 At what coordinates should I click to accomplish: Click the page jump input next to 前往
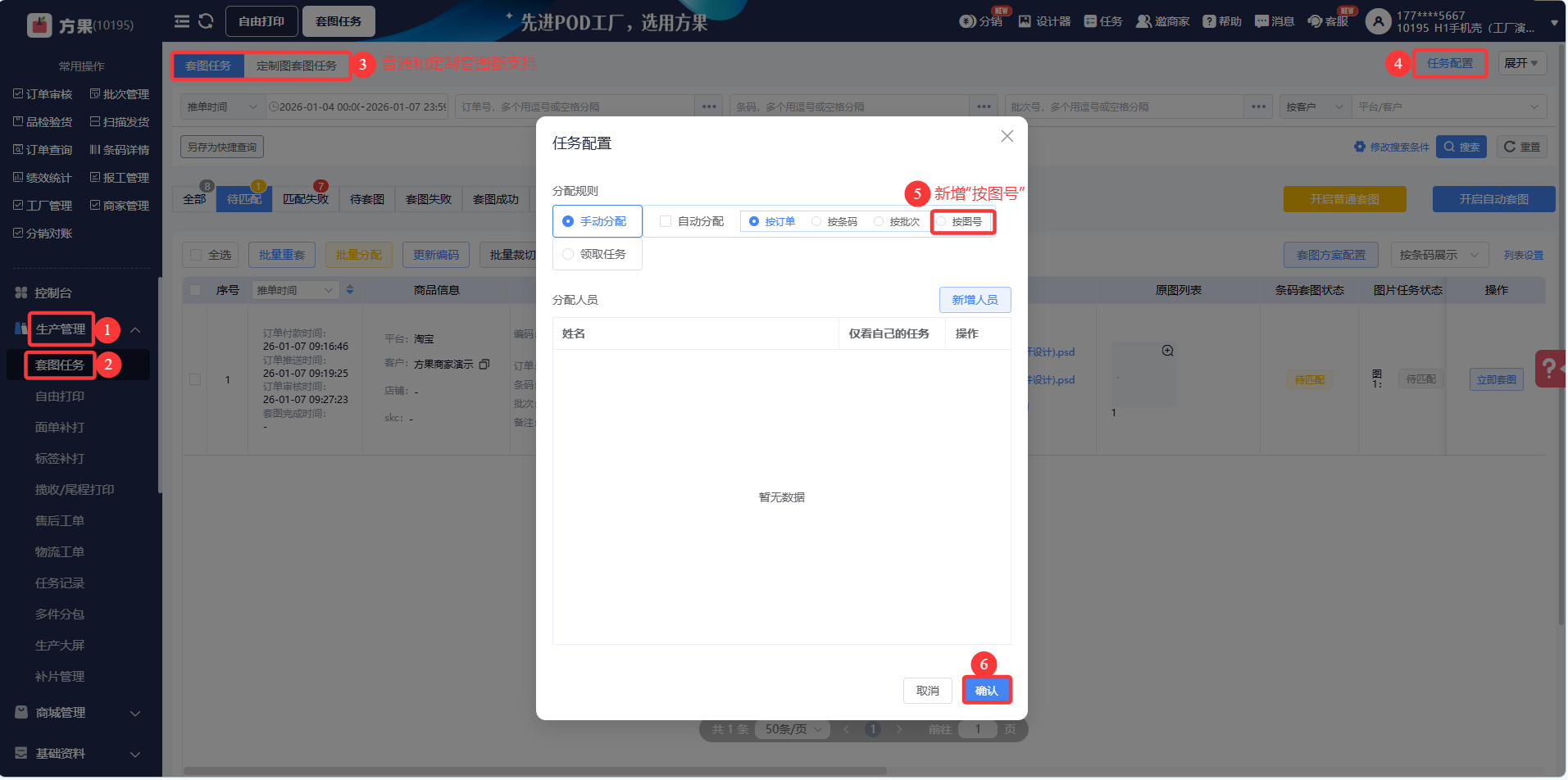(x=978, y=729)
